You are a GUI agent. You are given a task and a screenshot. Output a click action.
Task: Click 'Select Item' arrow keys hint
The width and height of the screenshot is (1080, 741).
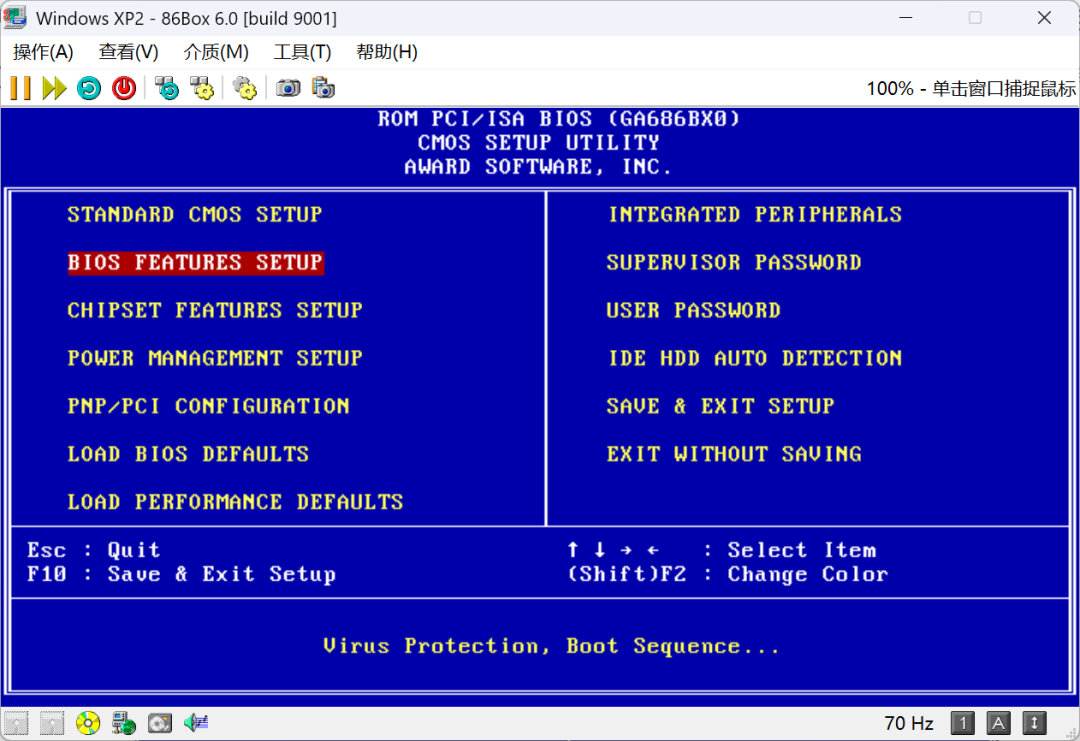coord(722,550)
